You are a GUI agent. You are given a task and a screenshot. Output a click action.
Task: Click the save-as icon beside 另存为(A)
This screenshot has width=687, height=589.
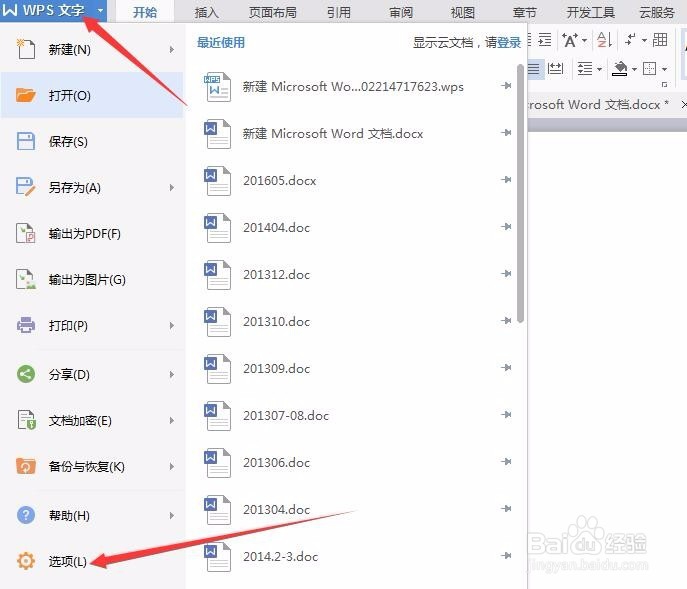(x=25, y=187)
